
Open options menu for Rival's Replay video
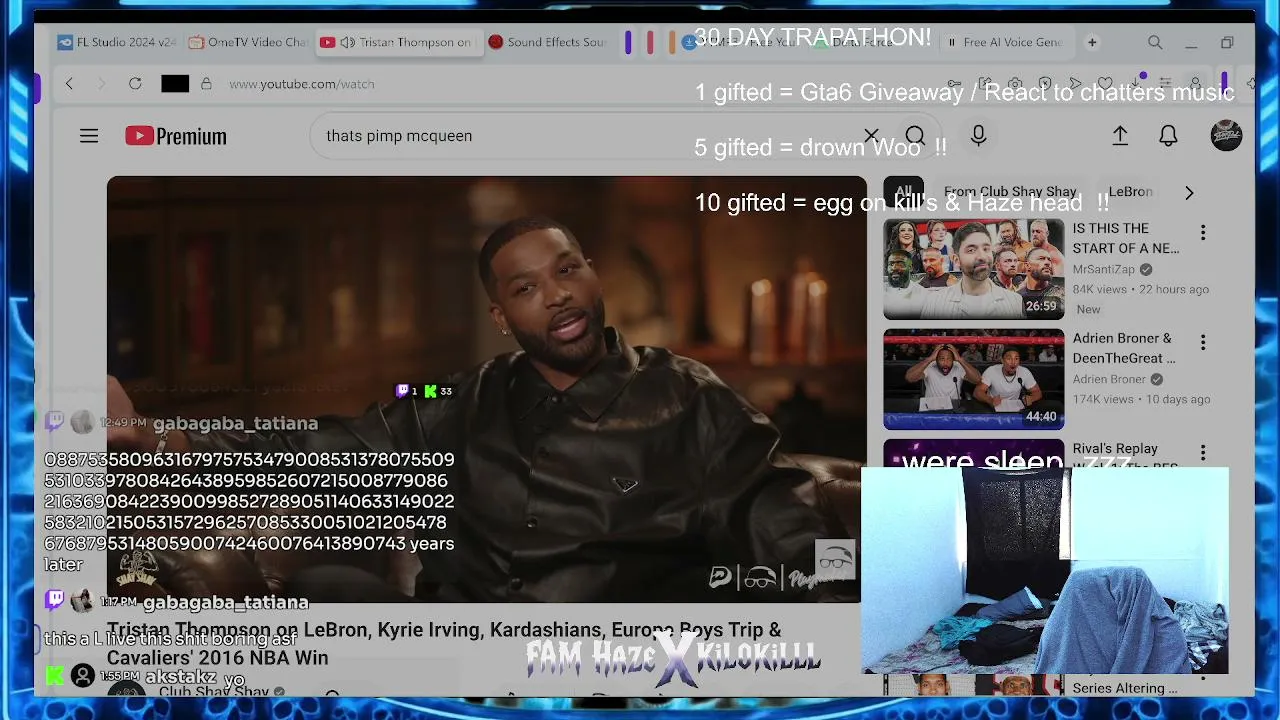(1203, 452)
